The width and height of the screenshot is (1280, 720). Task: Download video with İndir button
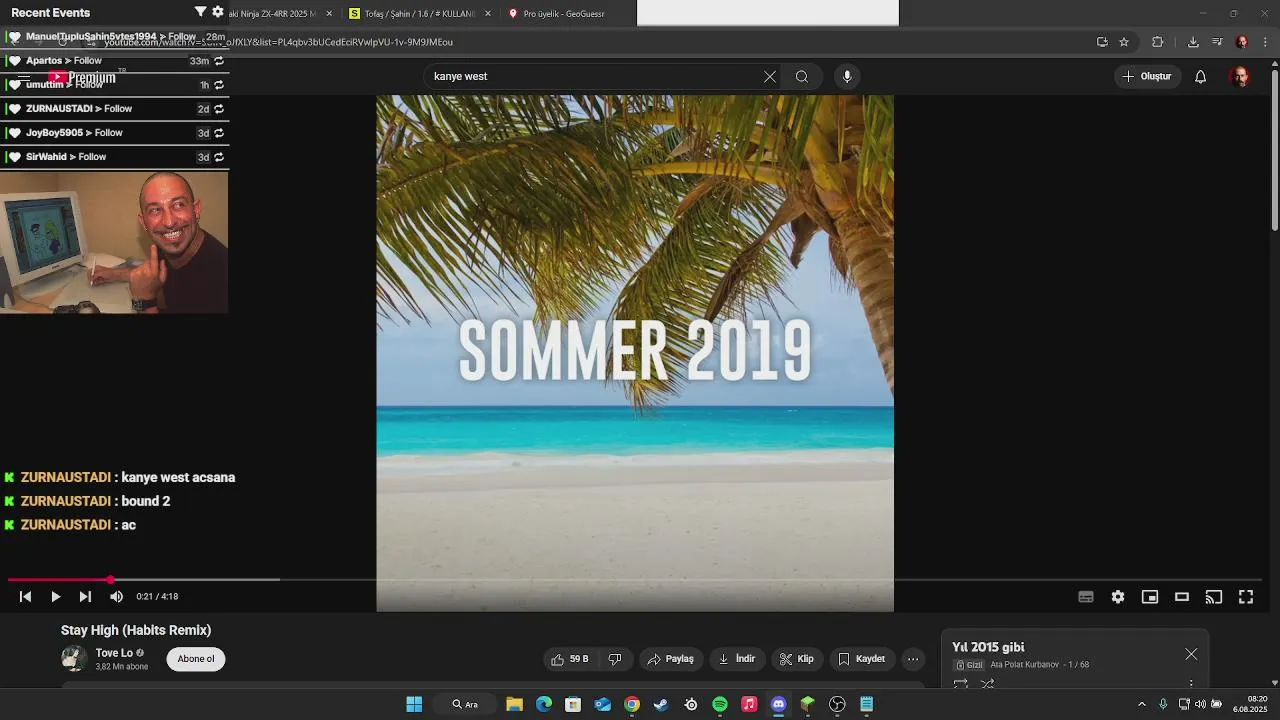pos(737,659)
